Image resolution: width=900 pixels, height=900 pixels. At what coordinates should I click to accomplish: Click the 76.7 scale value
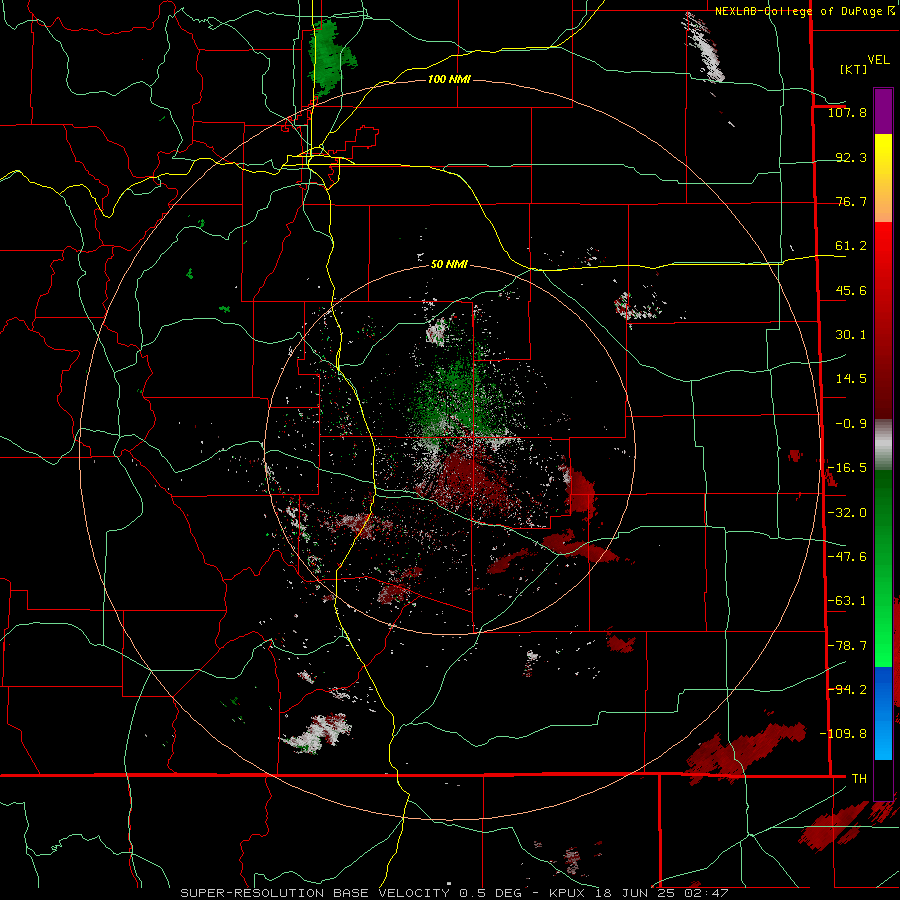point(851,201)
